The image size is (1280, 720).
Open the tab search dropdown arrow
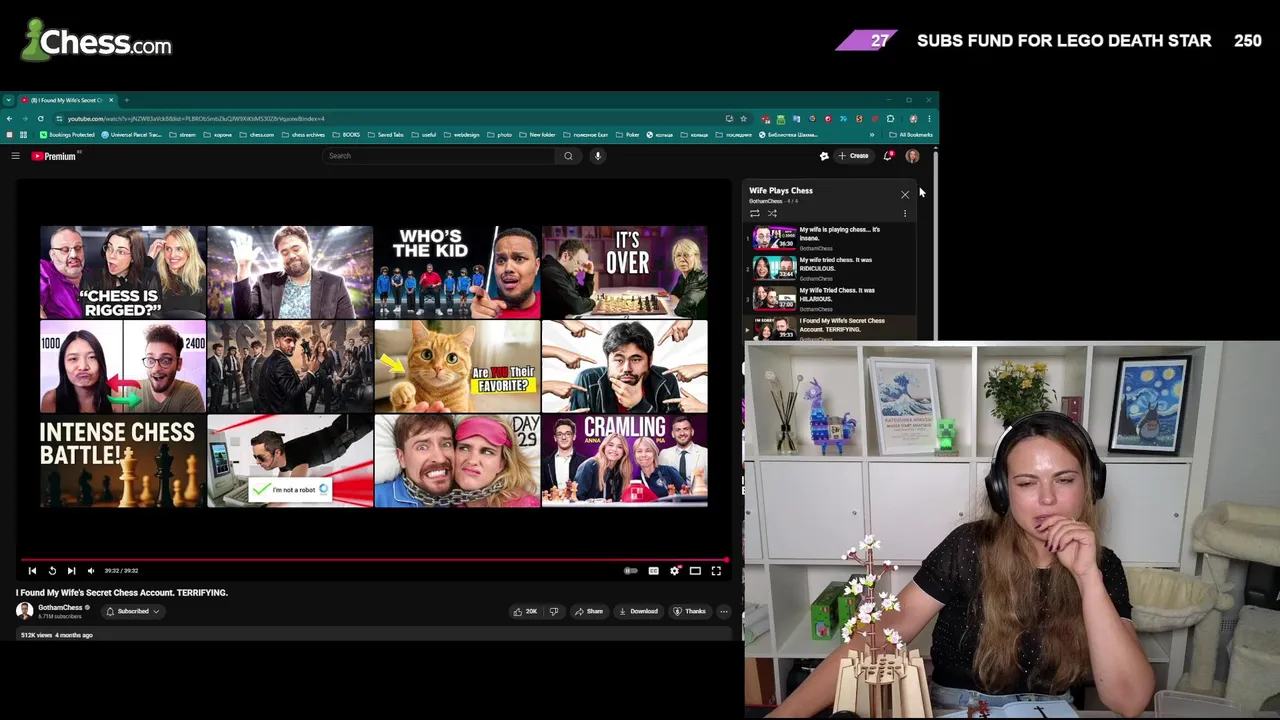[x=8, y=100]
